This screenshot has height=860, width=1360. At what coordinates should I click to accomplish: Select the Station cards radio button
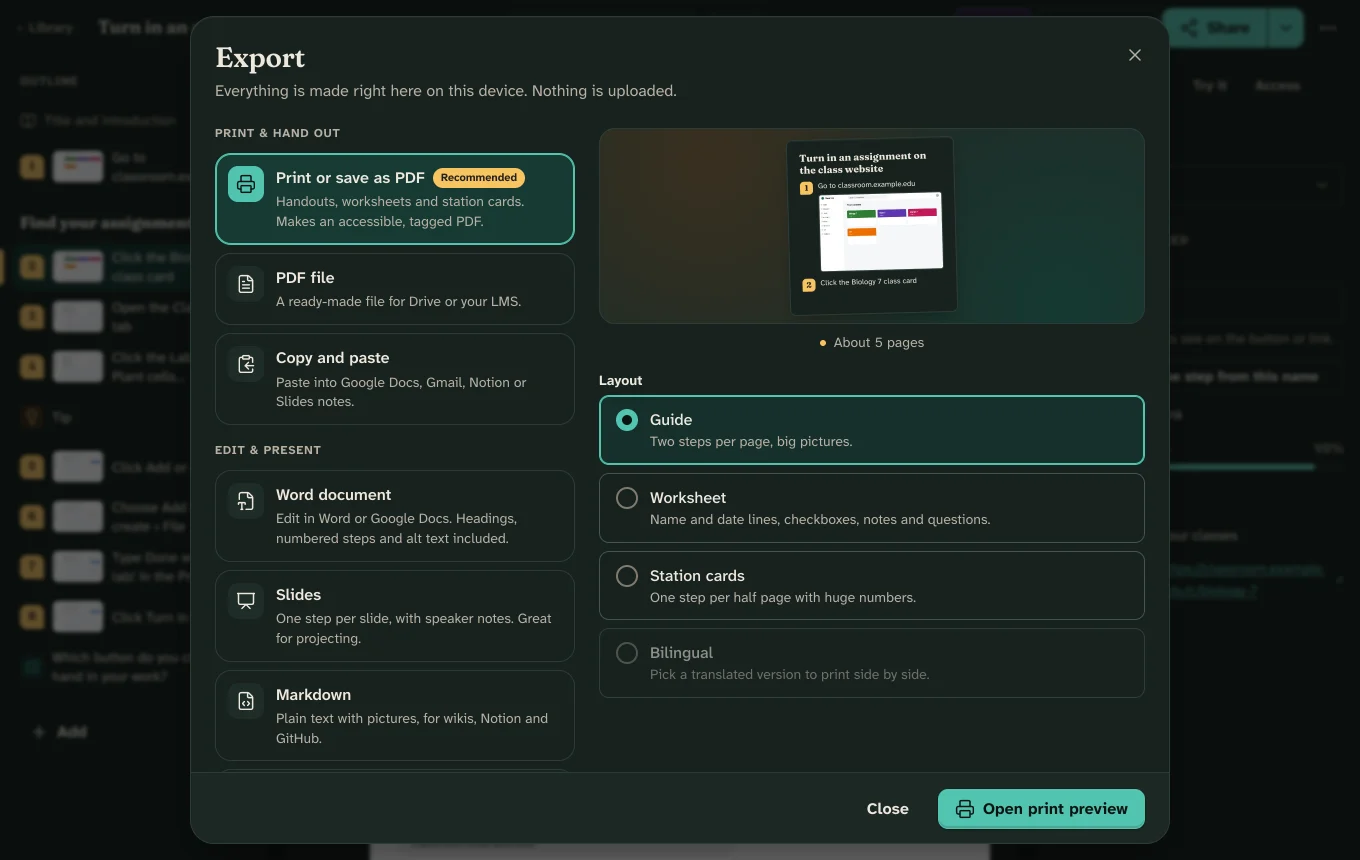click(627, 576)
